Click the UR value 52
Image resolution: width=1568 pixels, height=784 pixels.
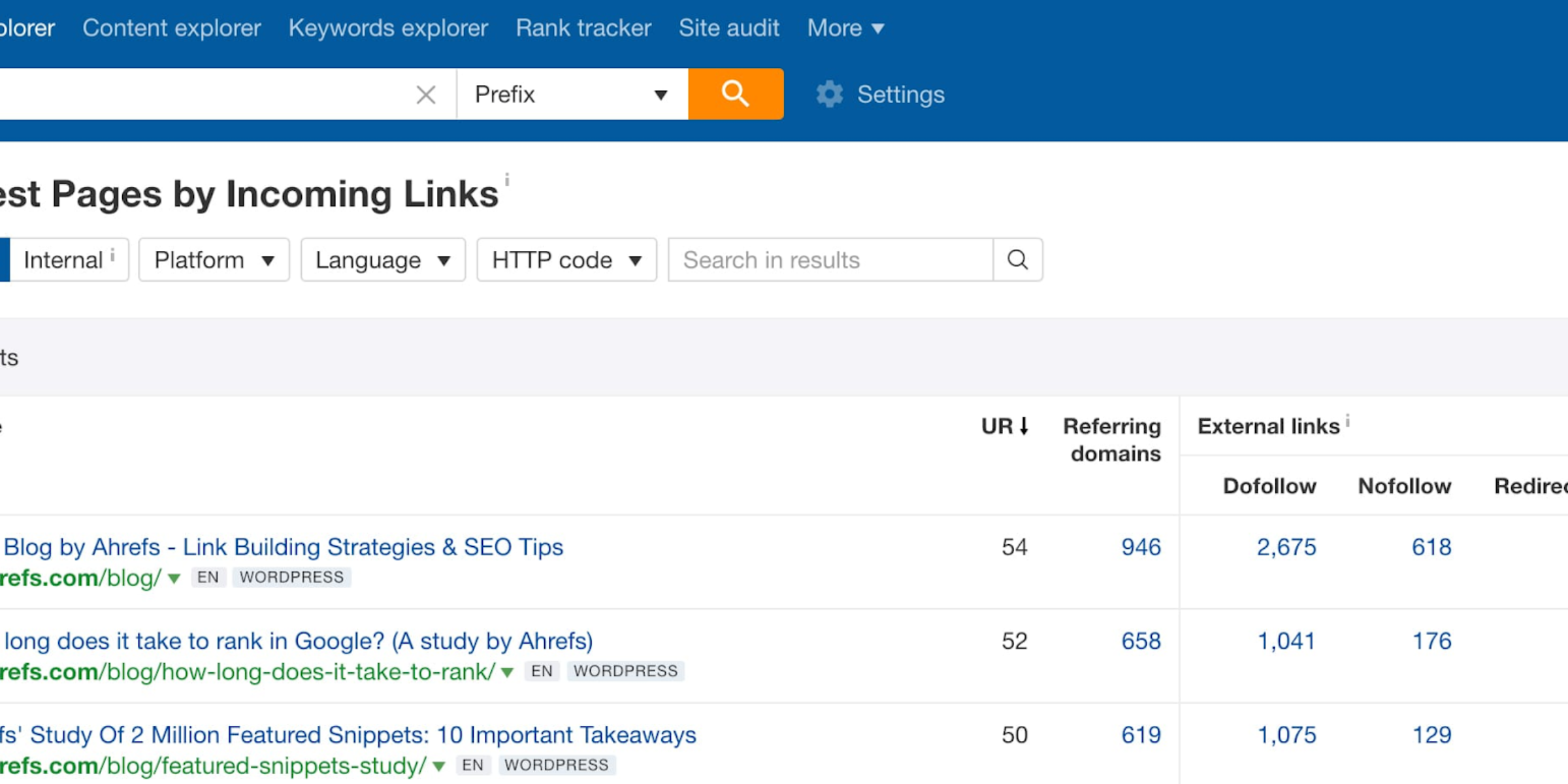click(1015, 641)
